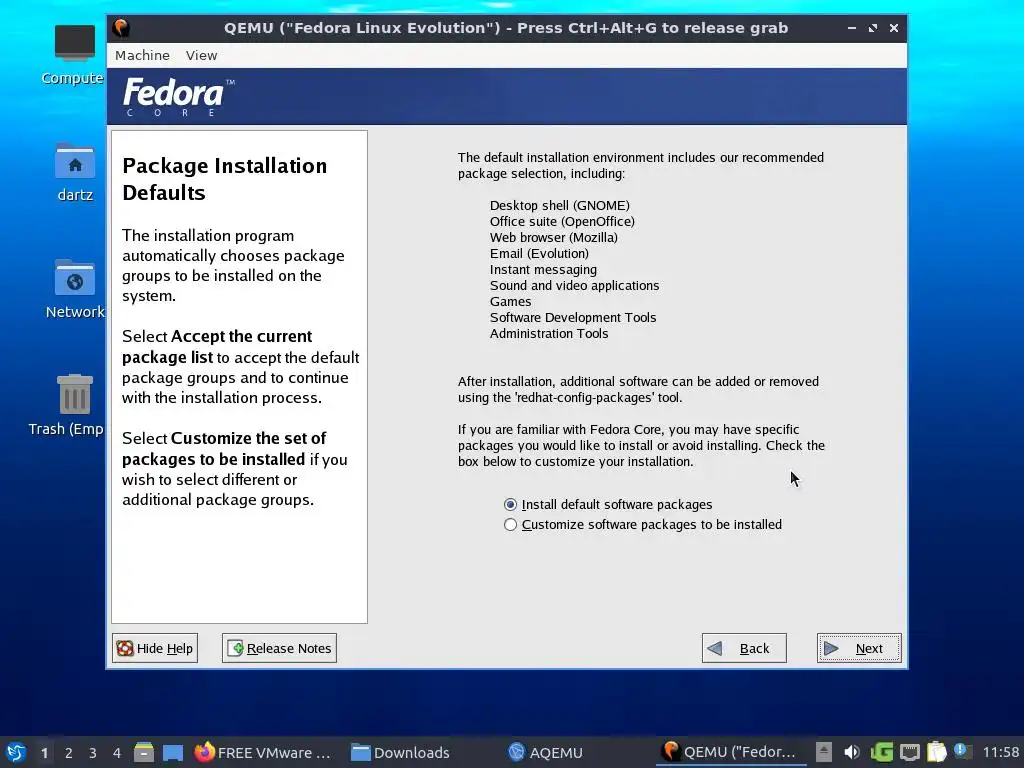Viewport: 1024px width, 768px height.
Task: Open the Machine menu
Action: pyautogui.click(x=142, y=56)
